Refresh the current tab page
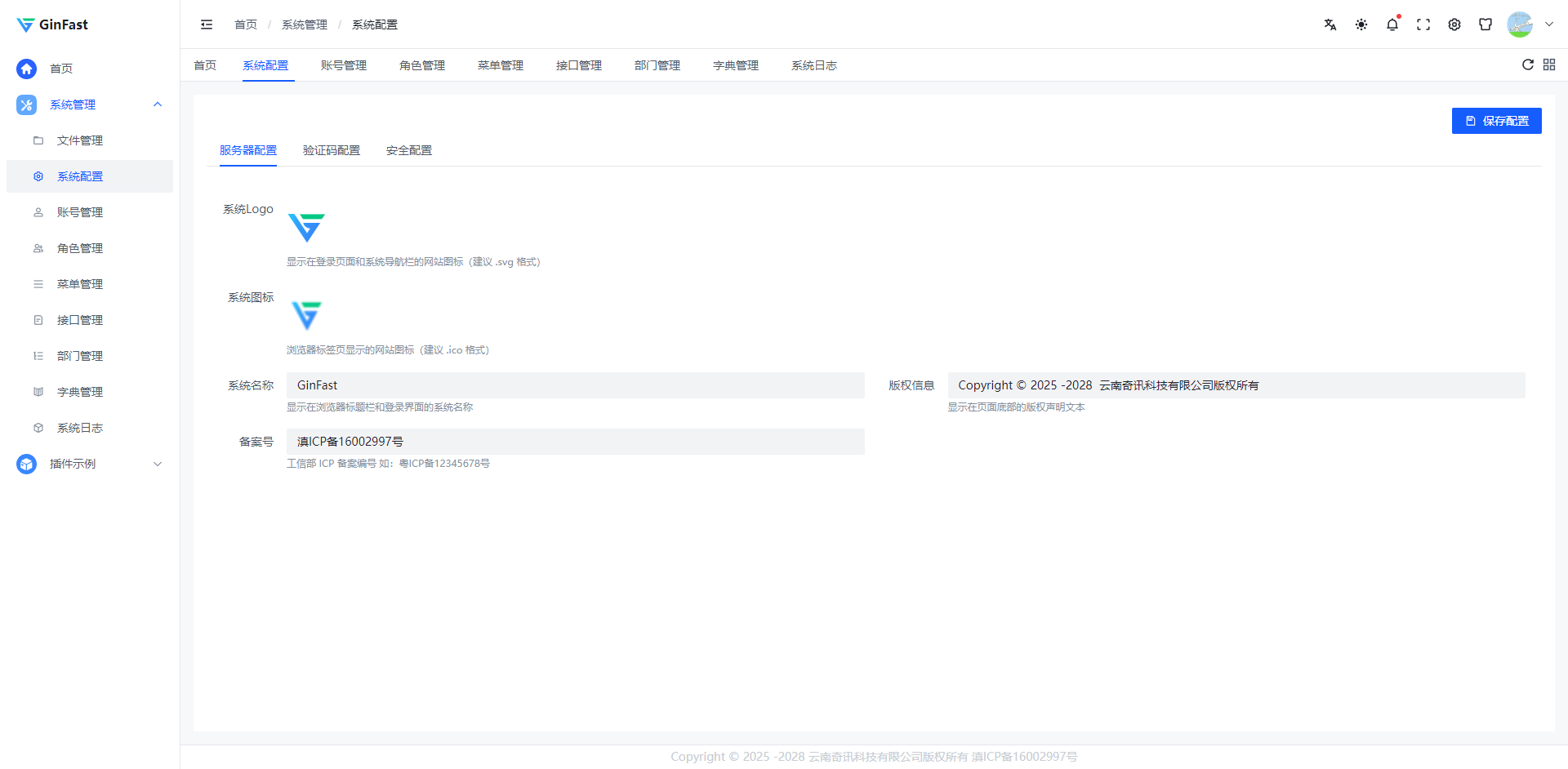The width and height of the screenshot is (1568, 769). coord(1528,64)
